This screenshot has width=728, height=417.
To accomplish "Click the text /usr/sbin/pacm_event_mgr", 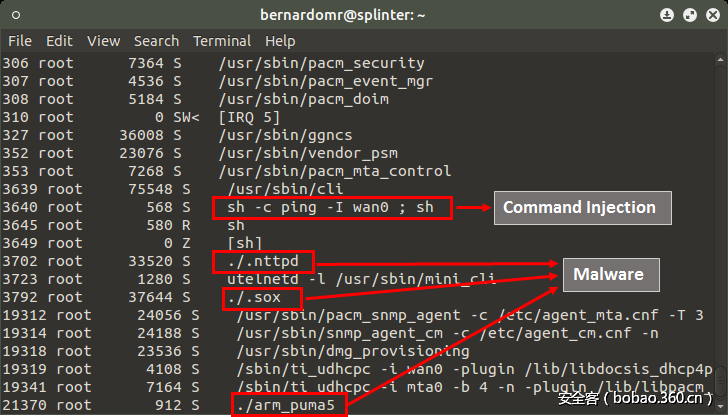I will (326, 81).
